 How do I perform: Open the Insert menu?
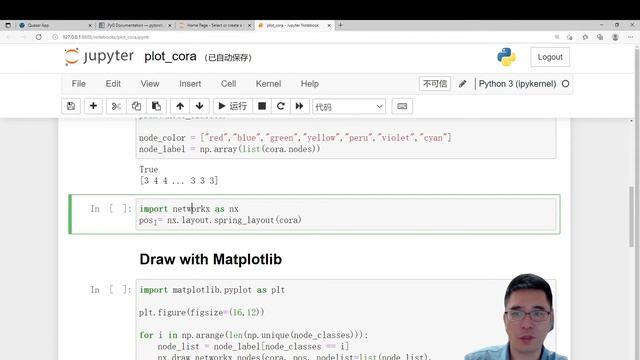190,84
